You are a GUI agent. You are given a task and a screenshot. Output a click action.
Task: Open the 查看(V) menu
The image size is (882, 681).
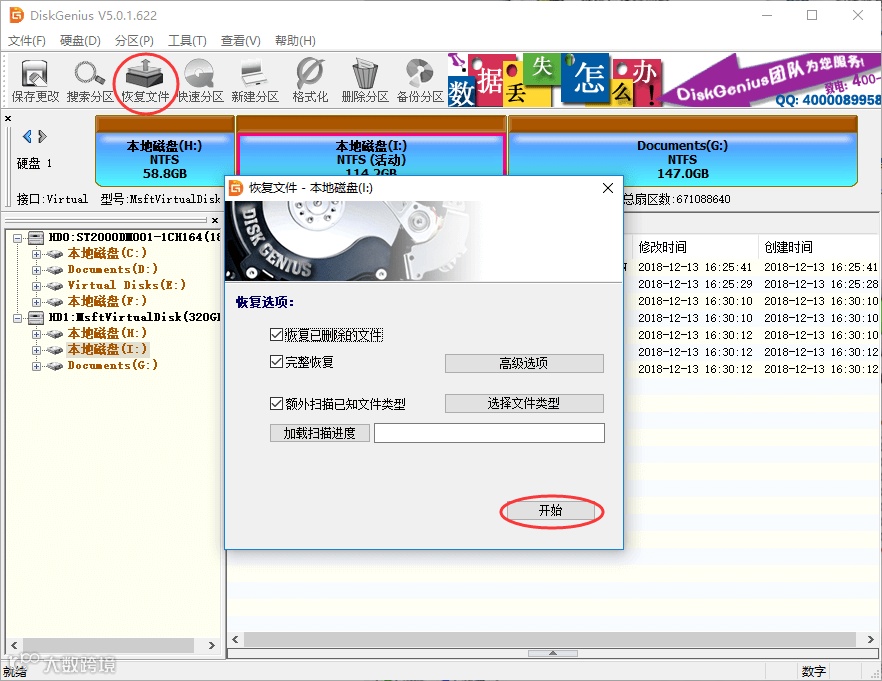tap(240, 40)
